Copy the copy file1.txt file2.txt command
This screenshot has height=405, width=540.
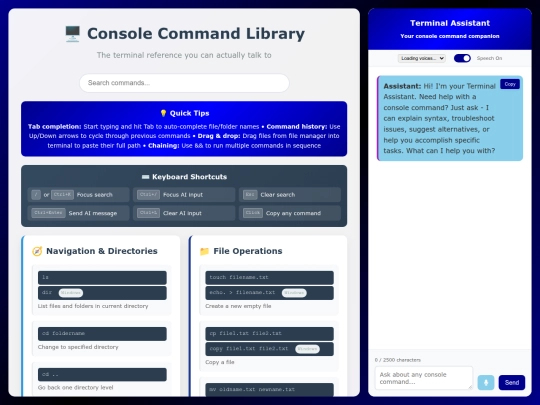coord(269,349)
